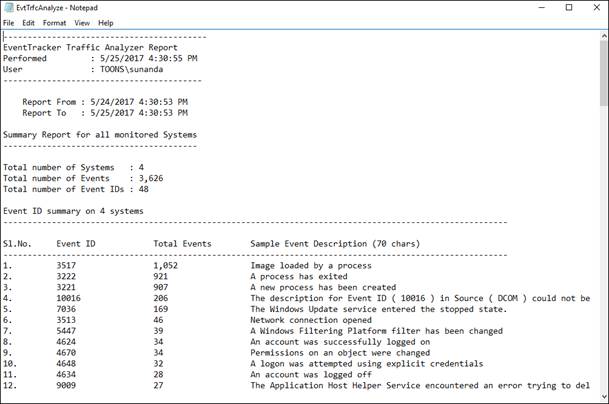The height and width of the screenshot is (404, 609).
Task: Click Event ID '4624'
Action: 66,342
